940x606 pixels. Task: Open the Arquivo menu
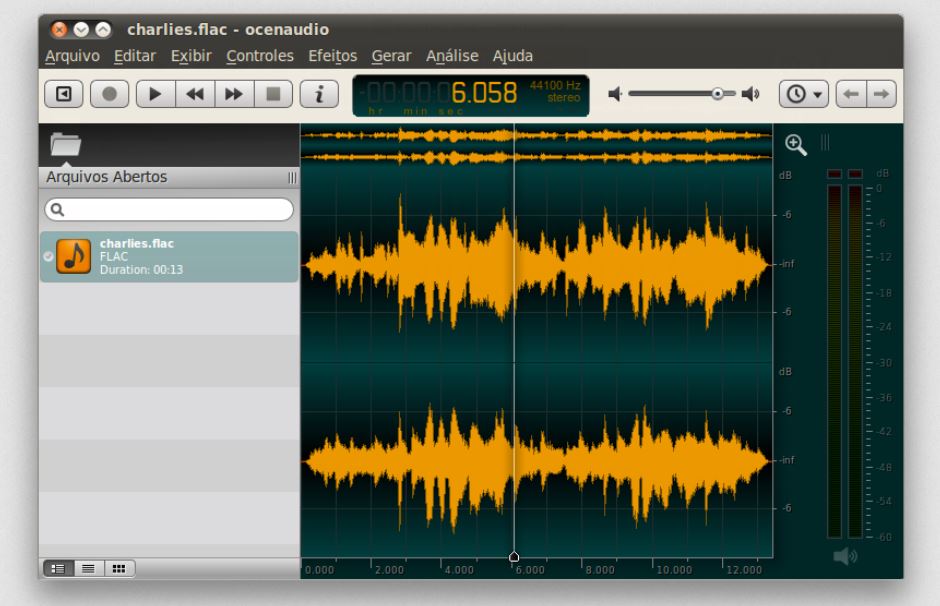coord(73,56)
